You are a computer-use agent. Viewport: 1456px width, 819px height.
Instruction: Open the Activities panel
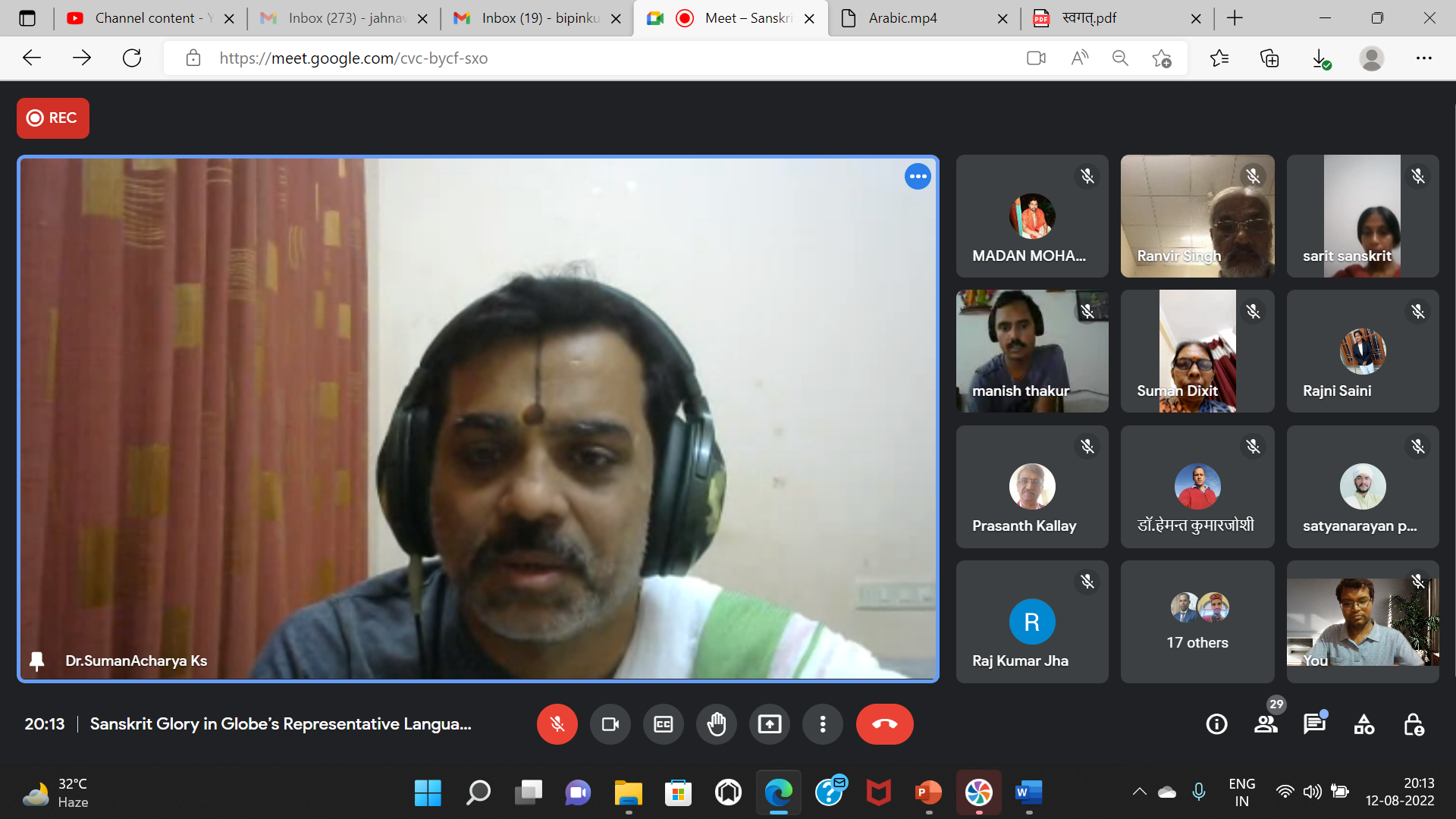[x=1363, y=724]
